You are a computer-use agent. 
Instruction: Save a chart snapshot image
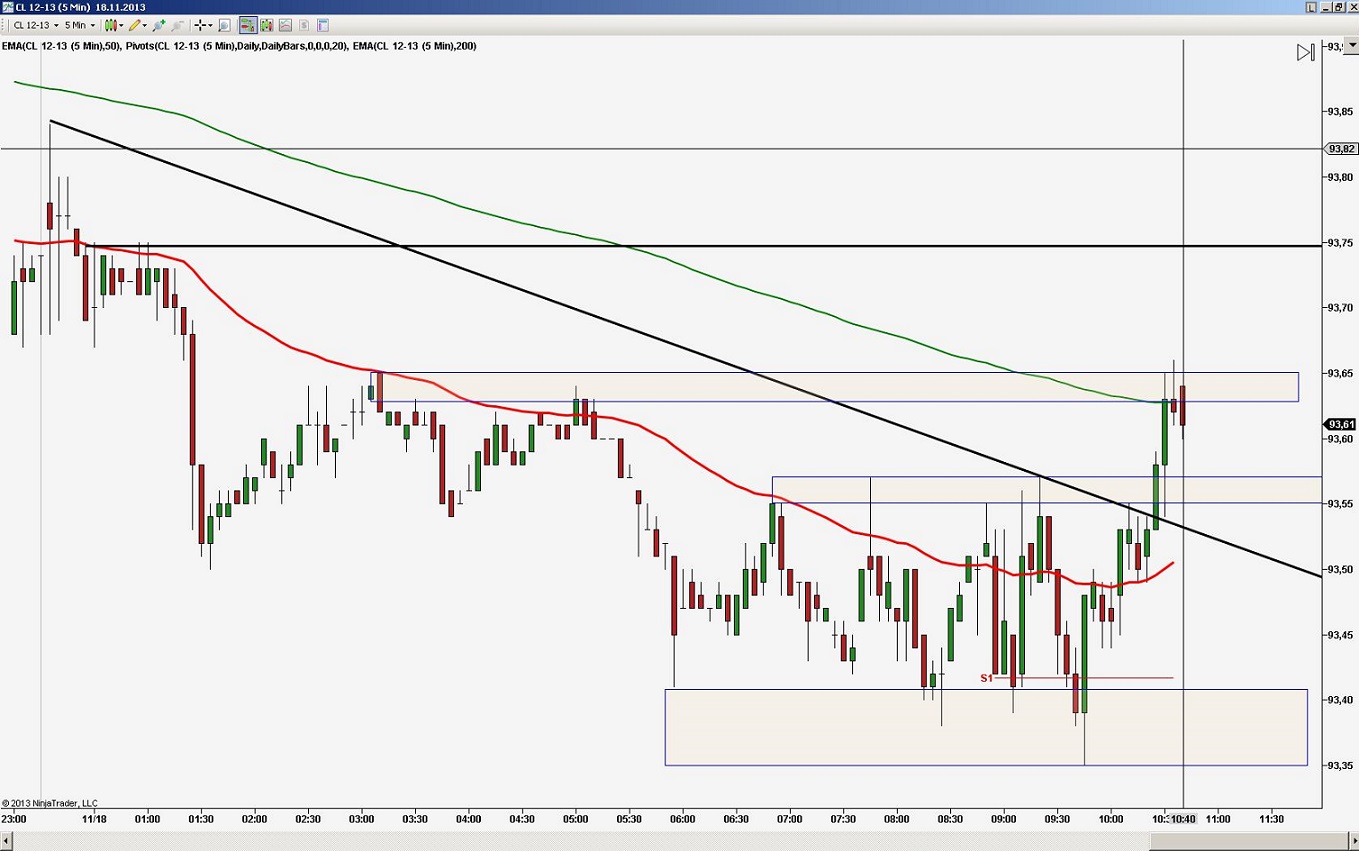(284, 25)
